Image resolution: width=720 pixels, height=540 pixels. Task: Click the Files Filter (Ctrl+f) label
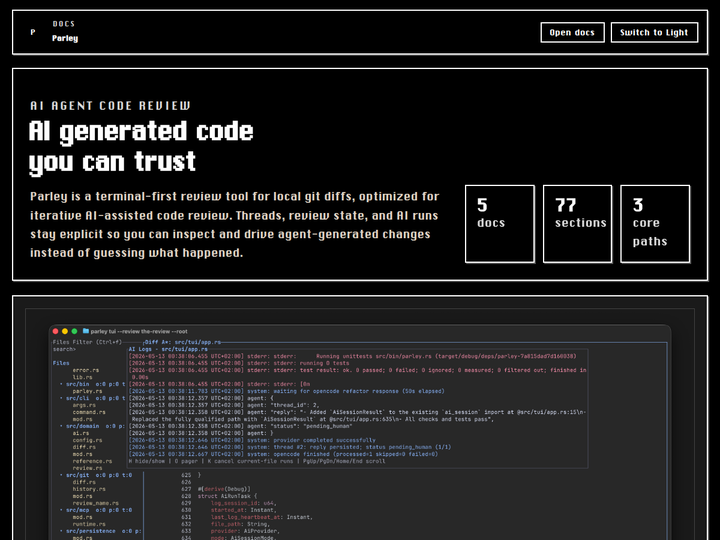tap(87, 342)
